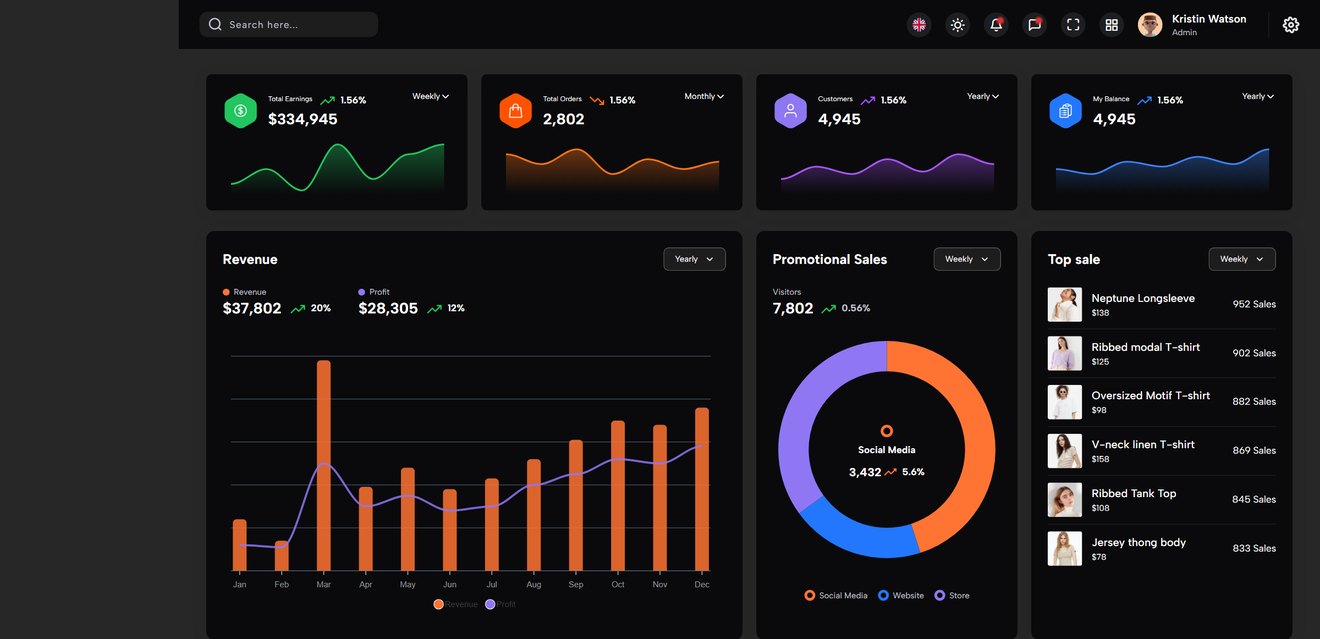Image resolution: width=1320 pixels, height=639 pixels.
Task: Open Oversized Motif T-shirt product thumbnail
Action: tap(1065, 402)
